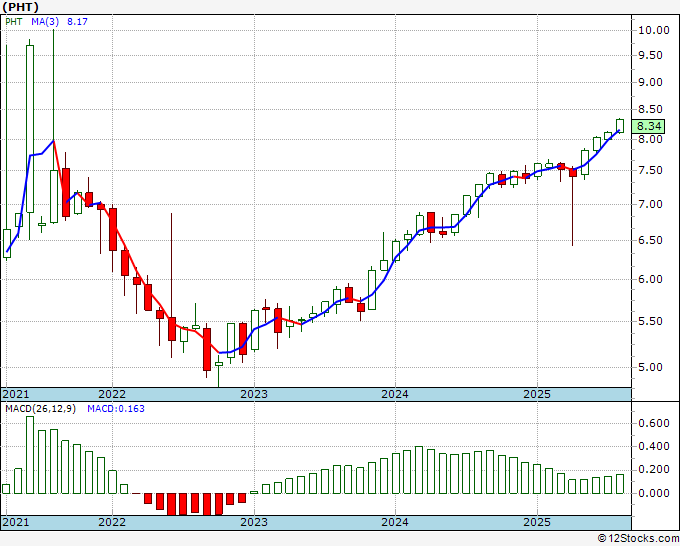
Task: Open the 12Stocks.com copyright link
Action: (638, 538)
